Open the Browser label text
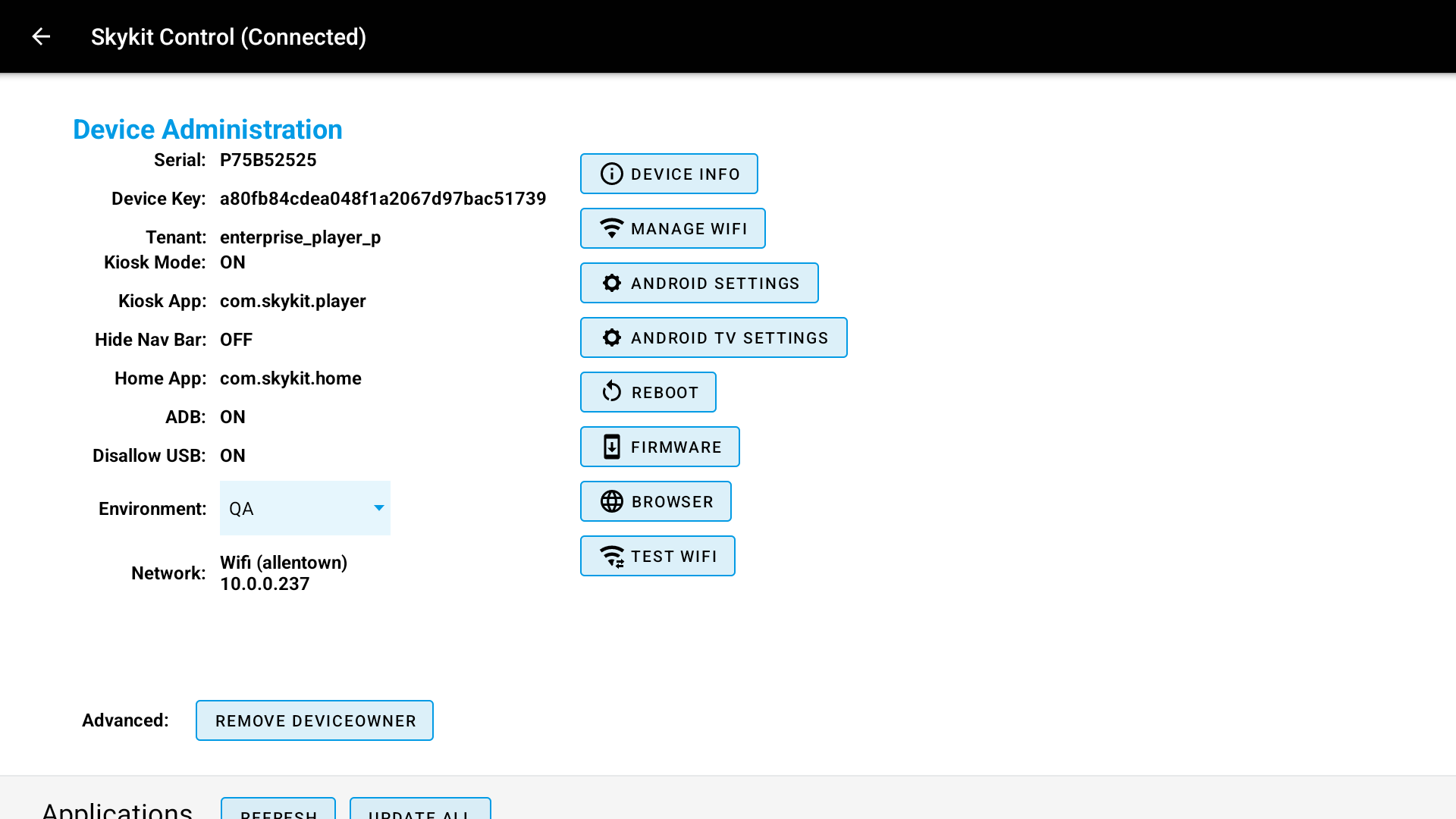 tap(673, 502)
